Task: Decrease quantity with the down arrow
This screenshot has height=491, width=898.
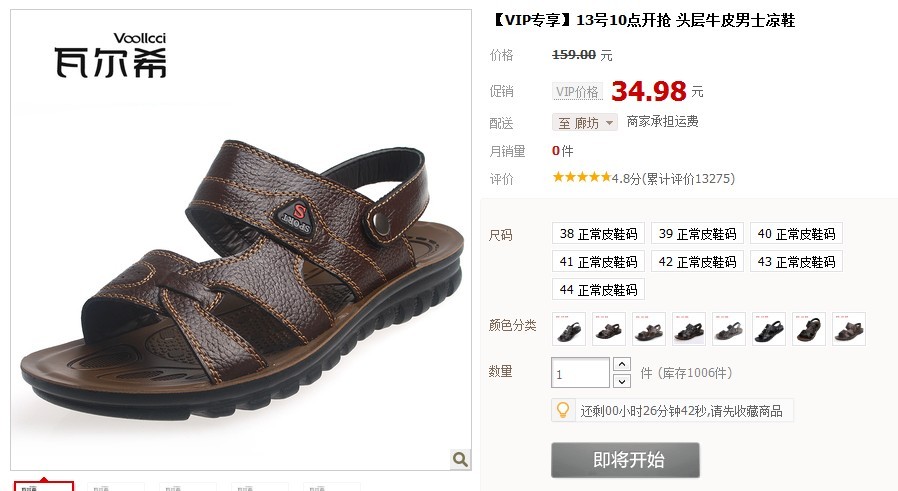Action: click(622, 381)
